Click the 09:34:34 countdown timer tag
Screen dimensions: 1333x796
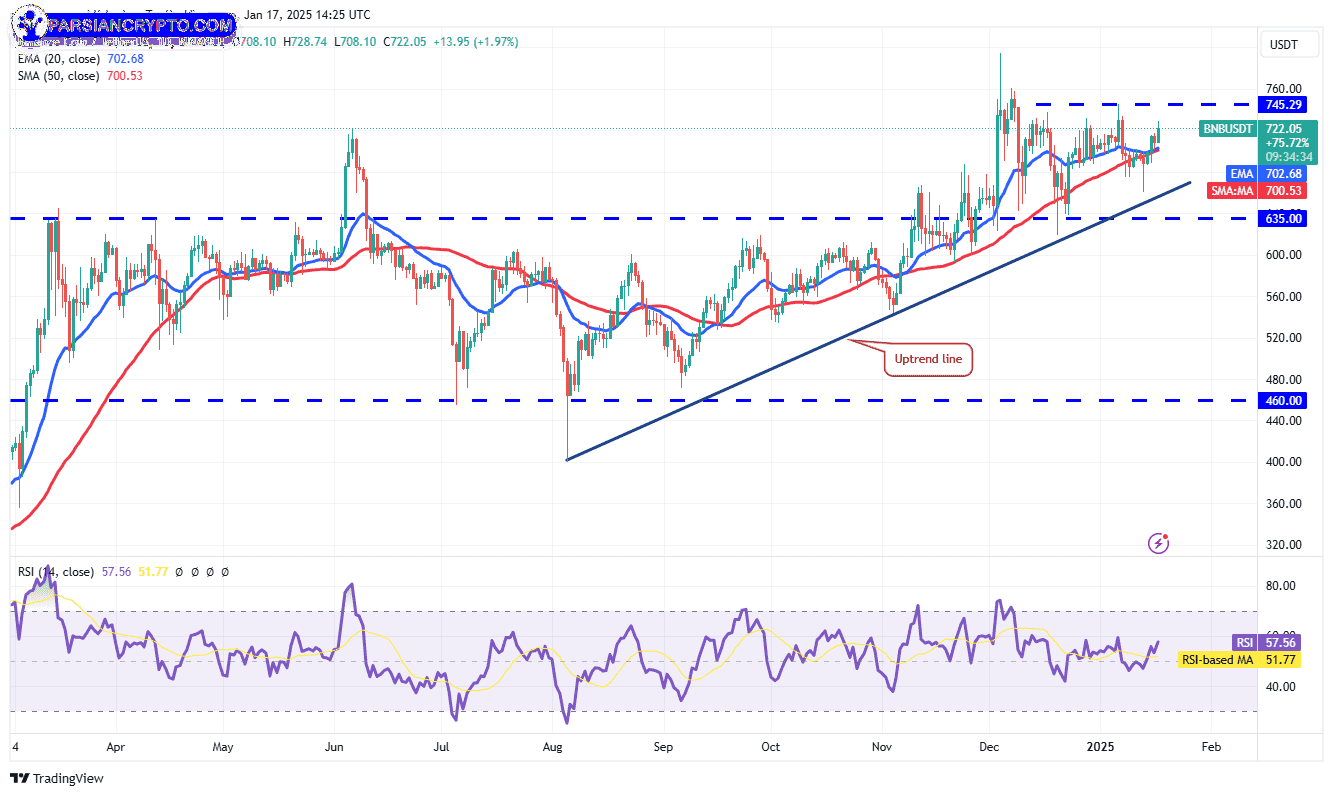pyautogui.click(x=1287, y=157)
